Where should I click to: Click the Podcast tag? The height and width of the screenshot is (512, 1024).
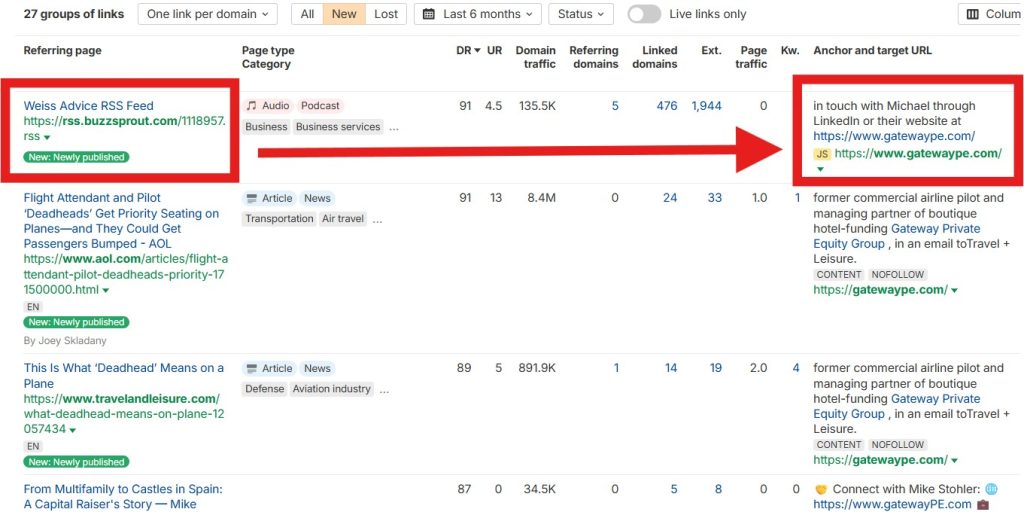[320, 106]
